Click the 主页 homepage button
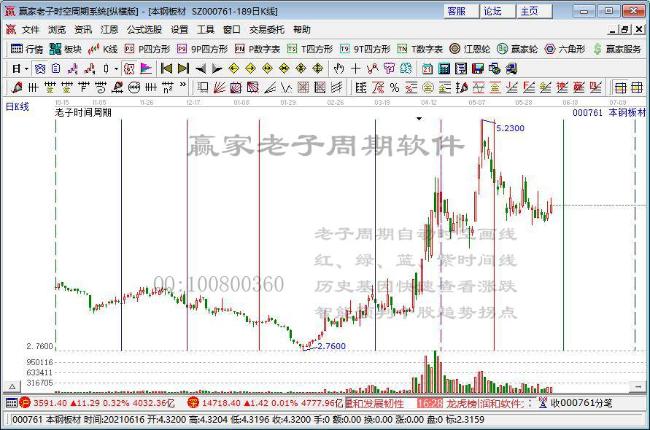650x430 pixels. tap(534, 11)
